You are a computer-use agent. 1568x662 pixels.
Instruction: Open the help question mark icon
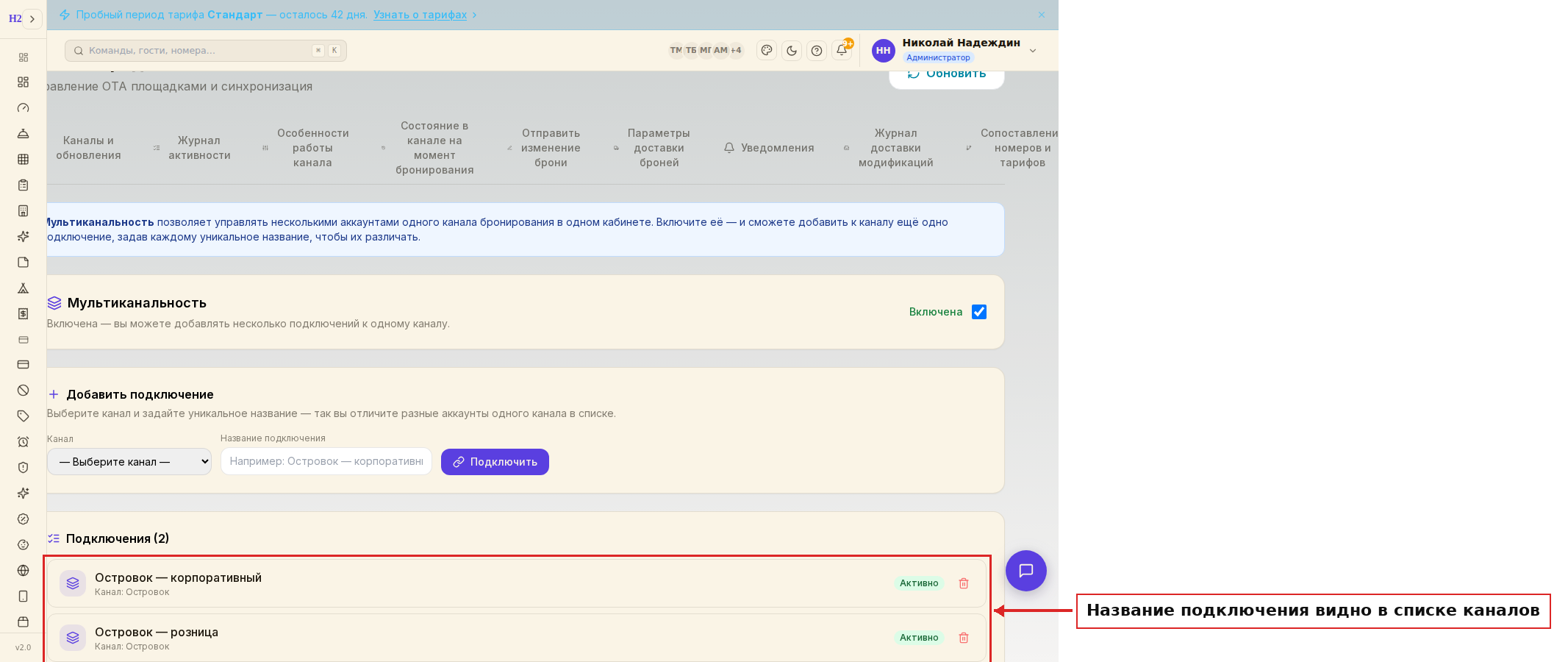pos(817,51)
